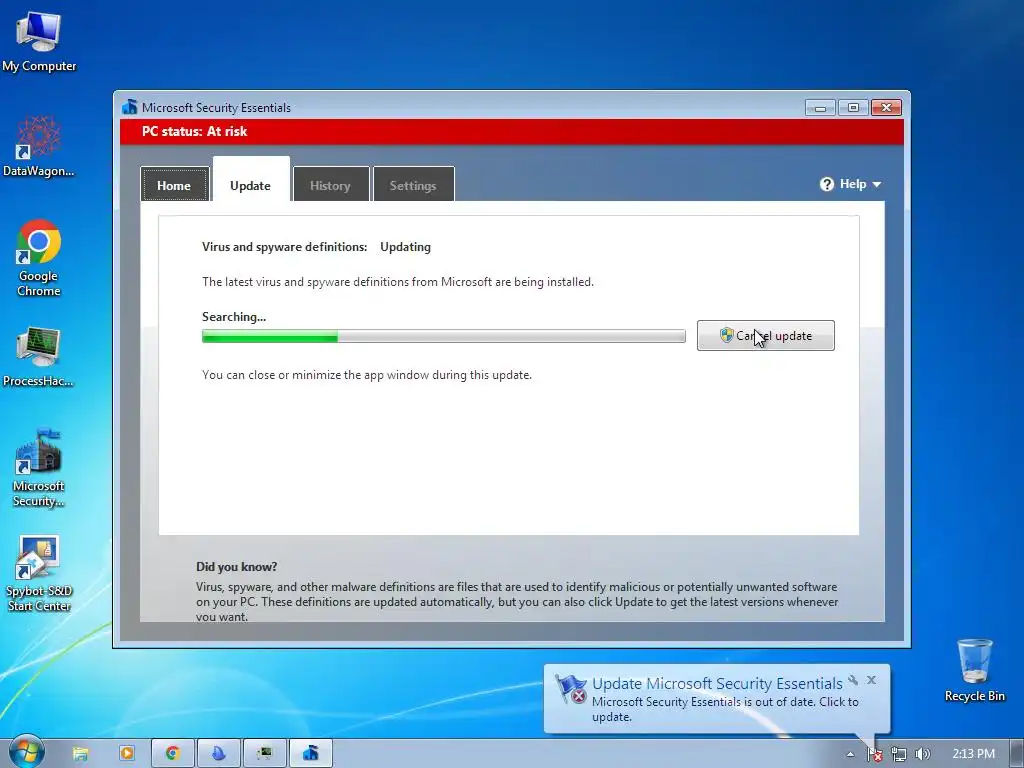Switch to the blue-icon app in the taskbar
1024x768 pixels.
coord(218,754)
